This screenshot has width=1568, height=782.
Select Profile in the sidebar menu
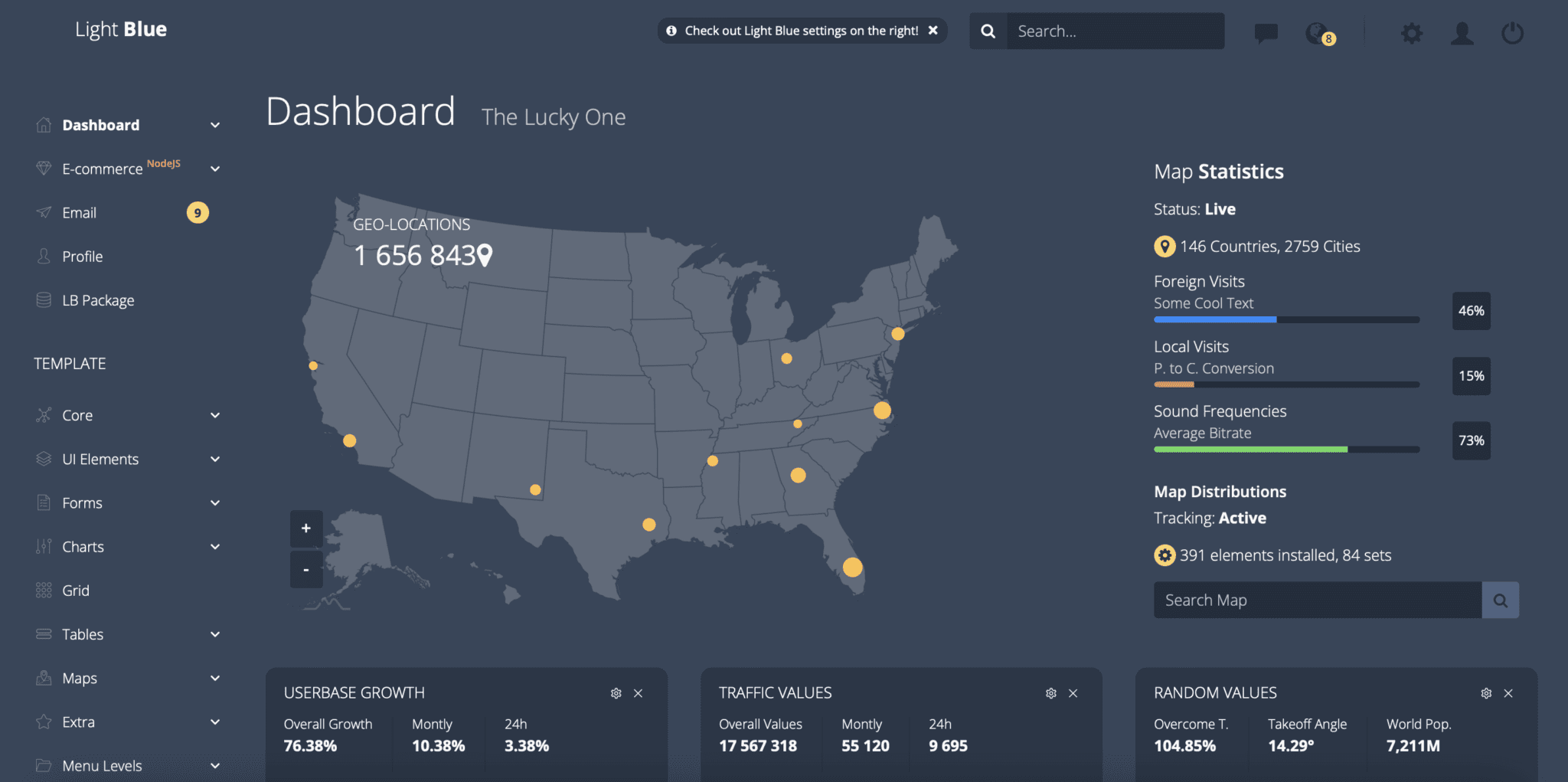click(81, 256)
